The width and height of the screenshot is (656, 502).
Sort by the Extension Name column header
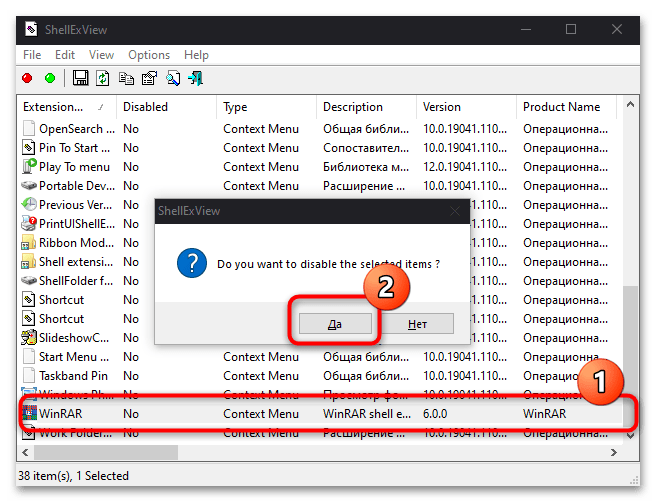(66, 107)
